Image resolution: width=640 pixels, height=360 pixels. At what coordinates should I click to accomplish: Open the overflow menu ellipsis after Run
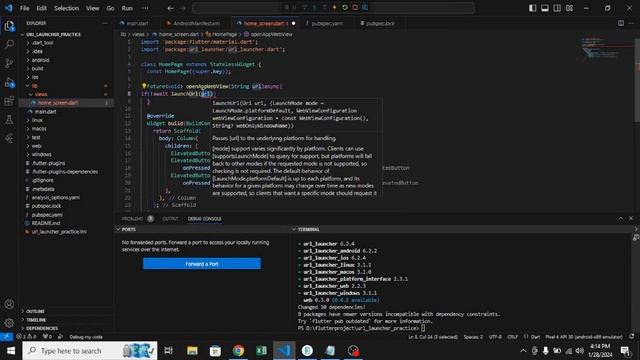point(145,8)
